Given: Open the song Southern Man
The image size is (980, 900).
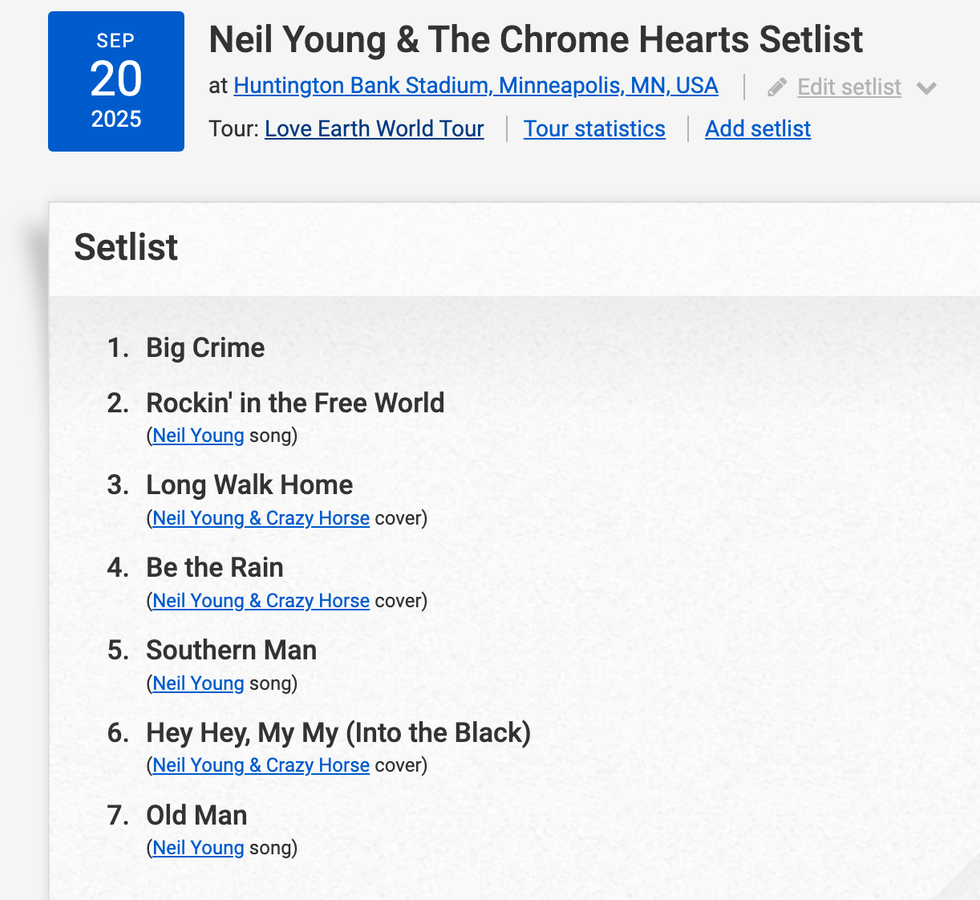Looking at the screenshot, I should (x=231, y=650).
